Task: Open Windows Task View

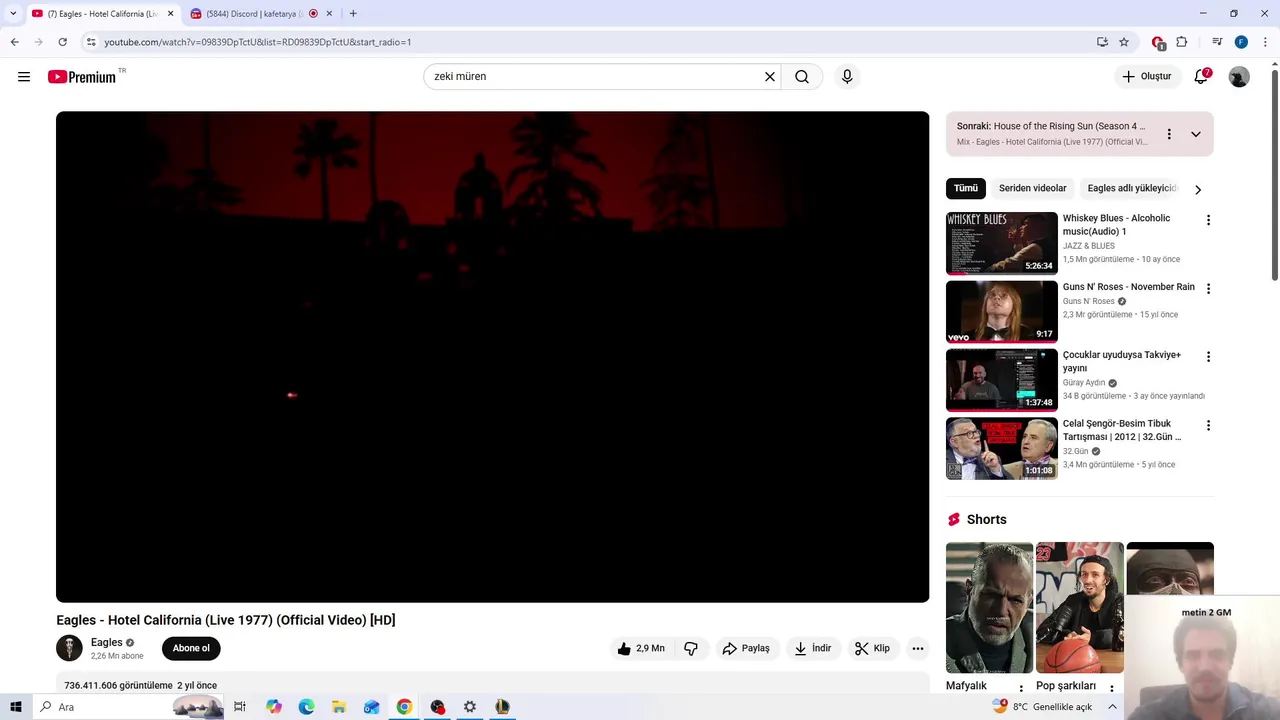Action: pyautogui.click(x=240, y=707)
